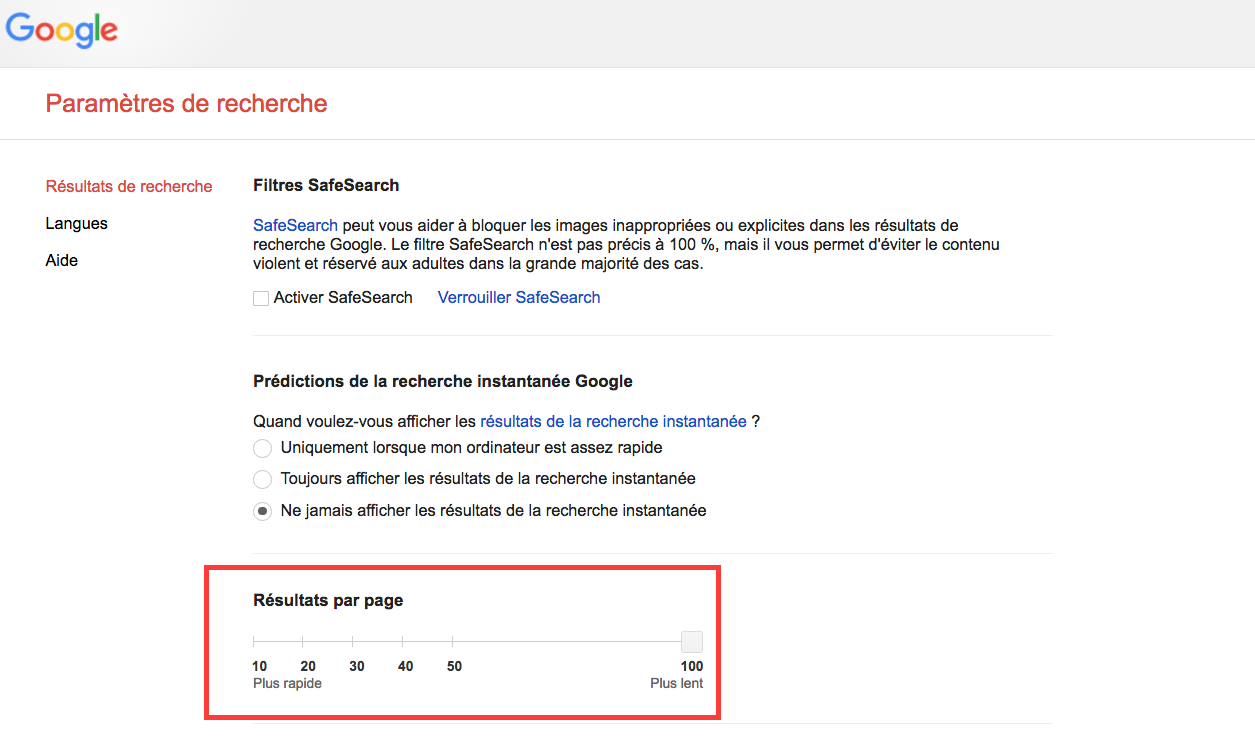Image resolution: width=1255 pixels, height=739 pixels.
Task: Open the Résultats de recherche section
Action: 129,186
